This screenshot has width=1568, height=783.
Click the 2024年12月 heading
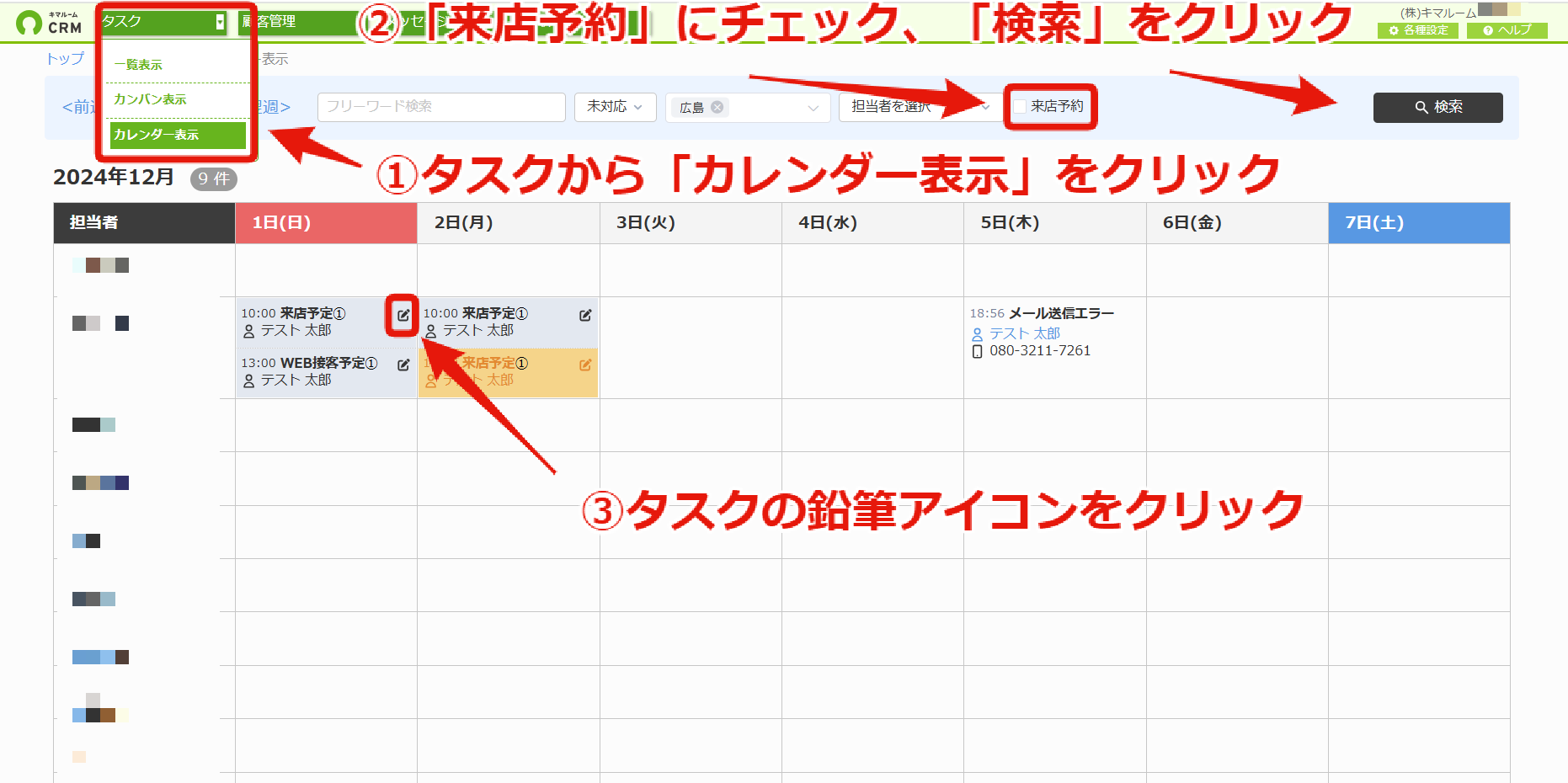point(114,178)
